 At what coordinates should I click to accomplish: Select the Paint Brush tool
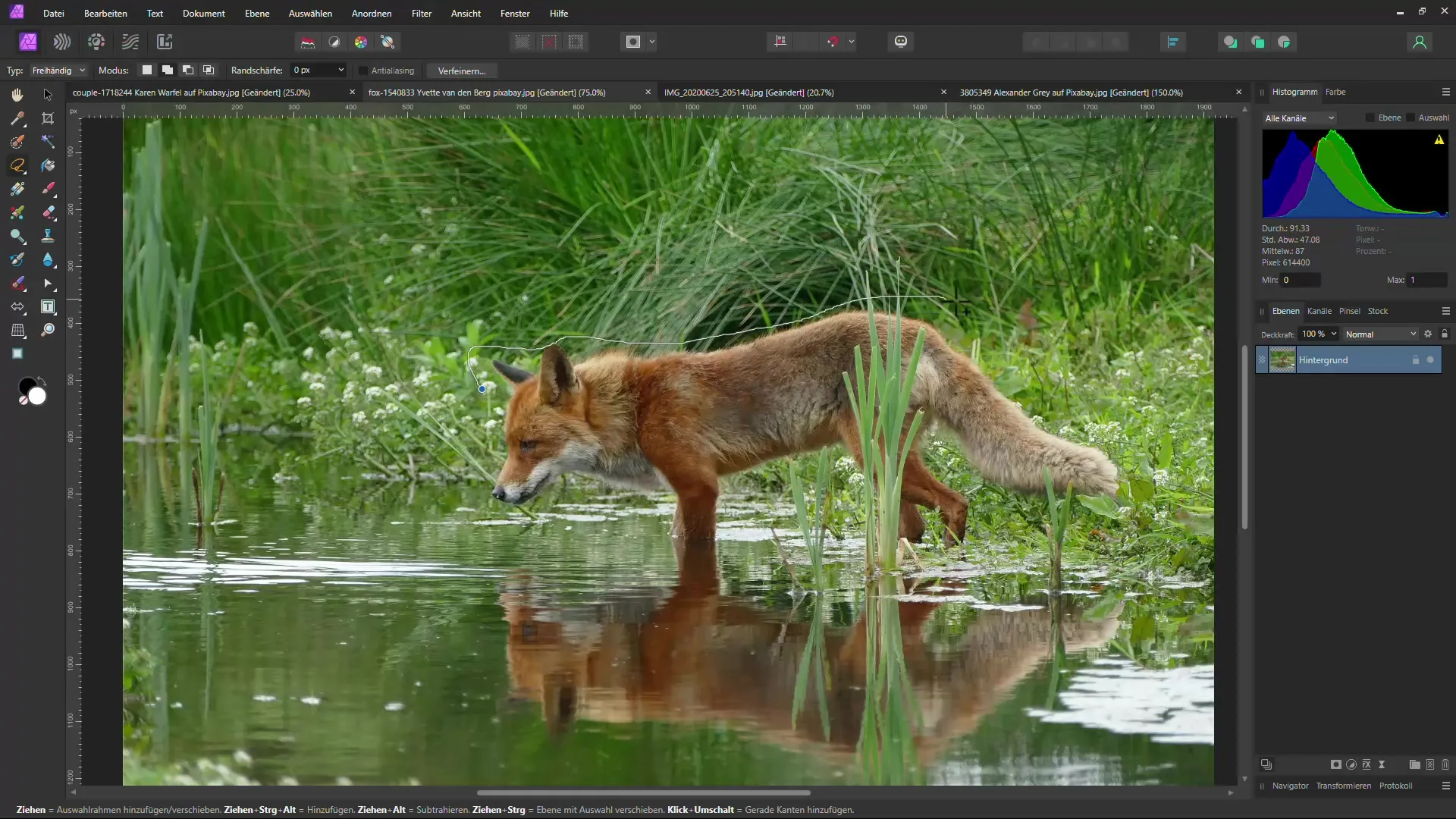tap(48, 189)
